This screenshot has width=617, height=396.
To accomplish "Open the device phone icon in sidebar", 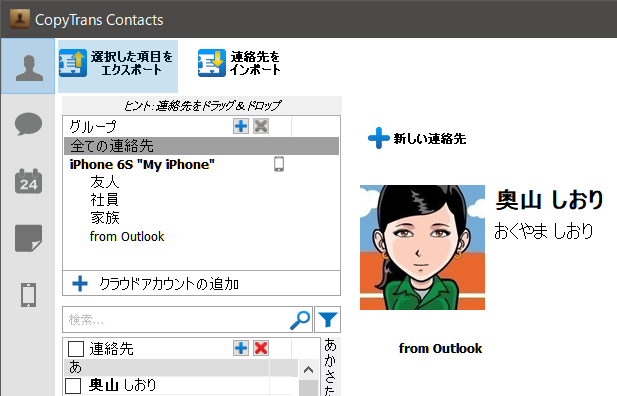I will (x=28, y=295).
